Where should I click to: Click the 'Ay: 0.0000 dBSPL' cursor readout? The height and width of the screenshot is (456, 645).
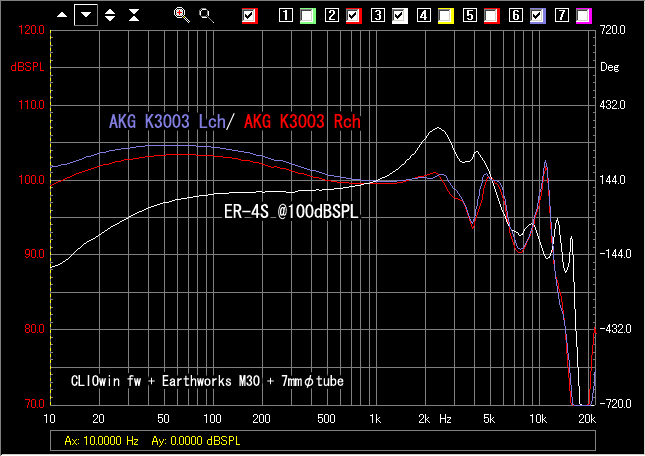196,441
